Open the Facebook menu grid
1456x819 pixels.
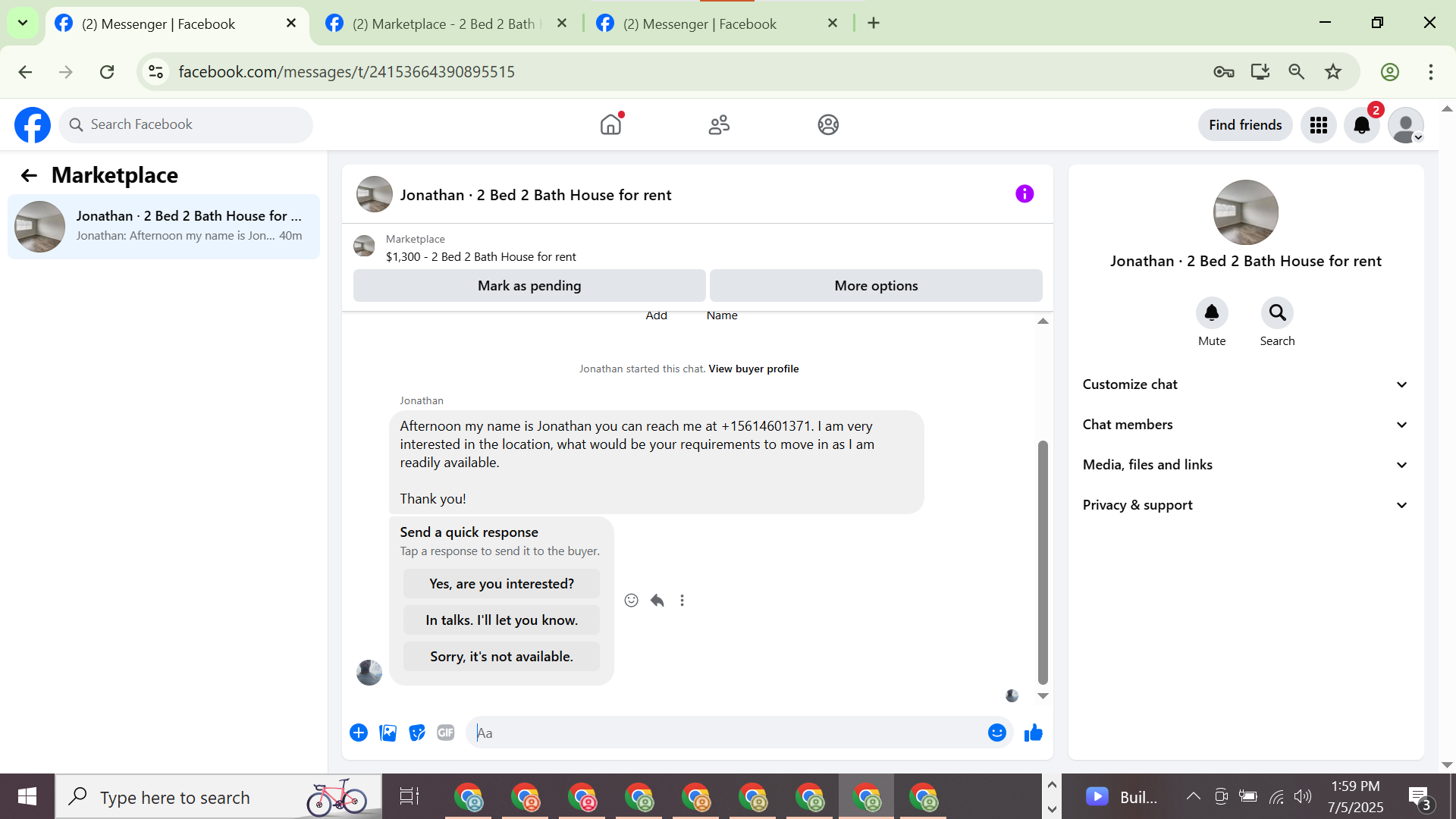pyautogui.click(x=1318, y=125)
